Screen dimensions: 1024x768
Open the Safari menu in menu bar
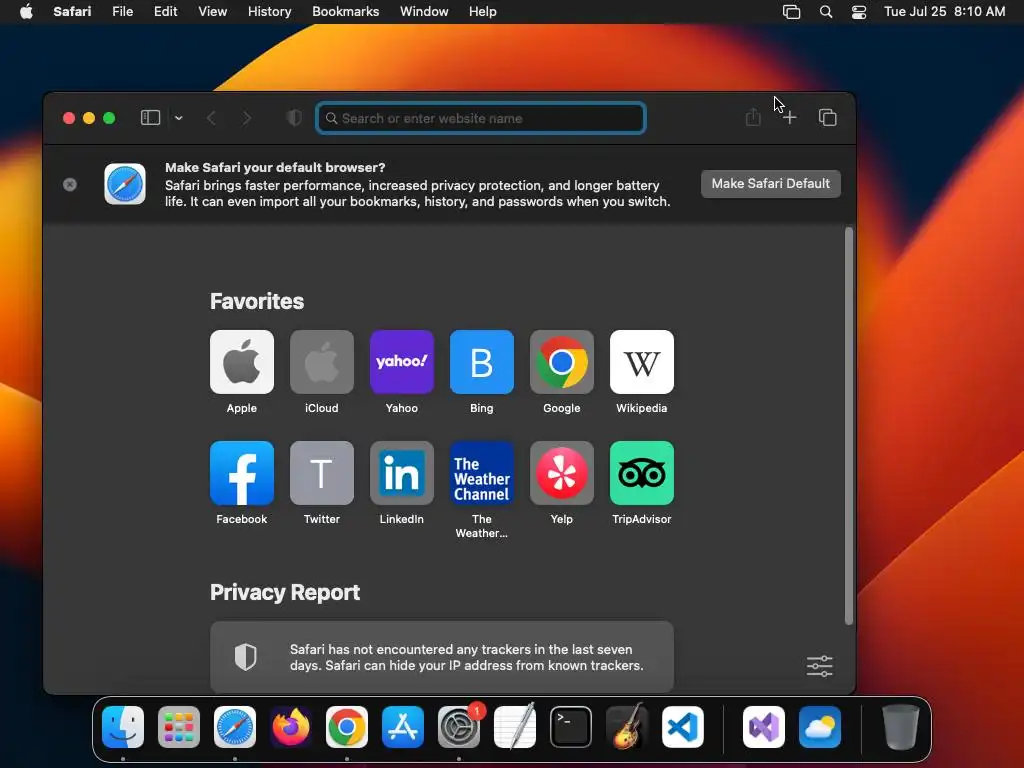pyautogui.click(x=72, y=12)
